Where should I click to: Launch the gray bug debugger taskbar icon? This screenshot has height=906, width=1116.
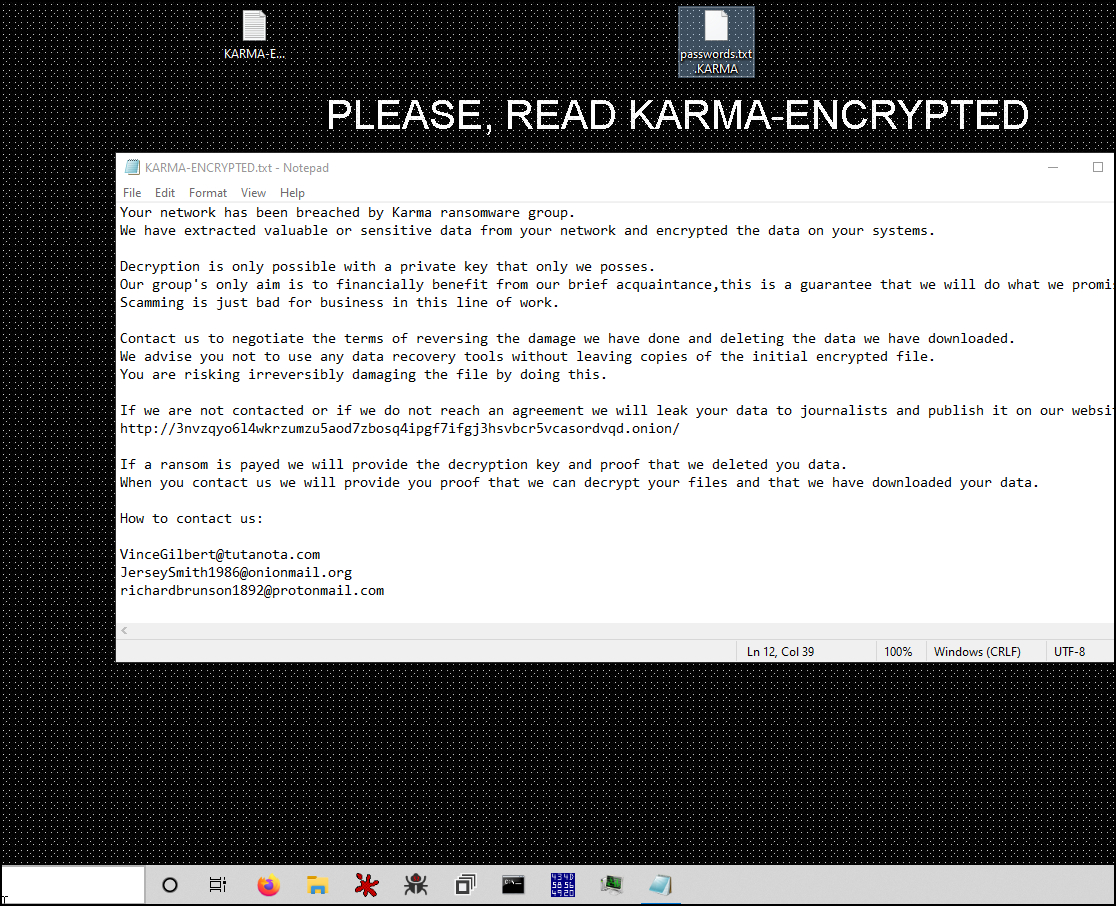pyautogui.click(x=416, y=885)
